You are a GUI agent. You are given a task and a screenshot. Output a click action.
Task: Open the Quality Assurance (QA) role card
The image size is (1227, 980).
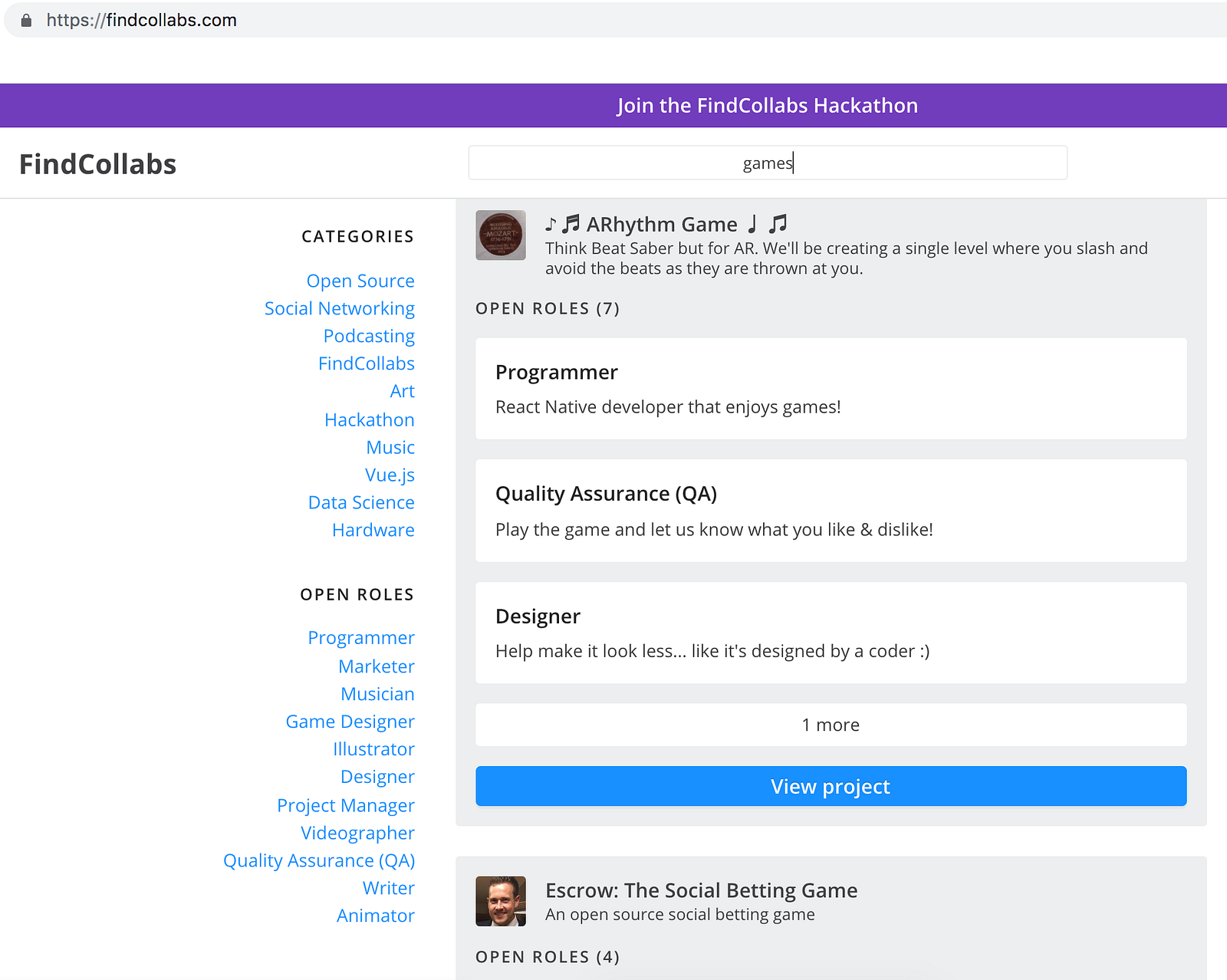coord(831,511)
